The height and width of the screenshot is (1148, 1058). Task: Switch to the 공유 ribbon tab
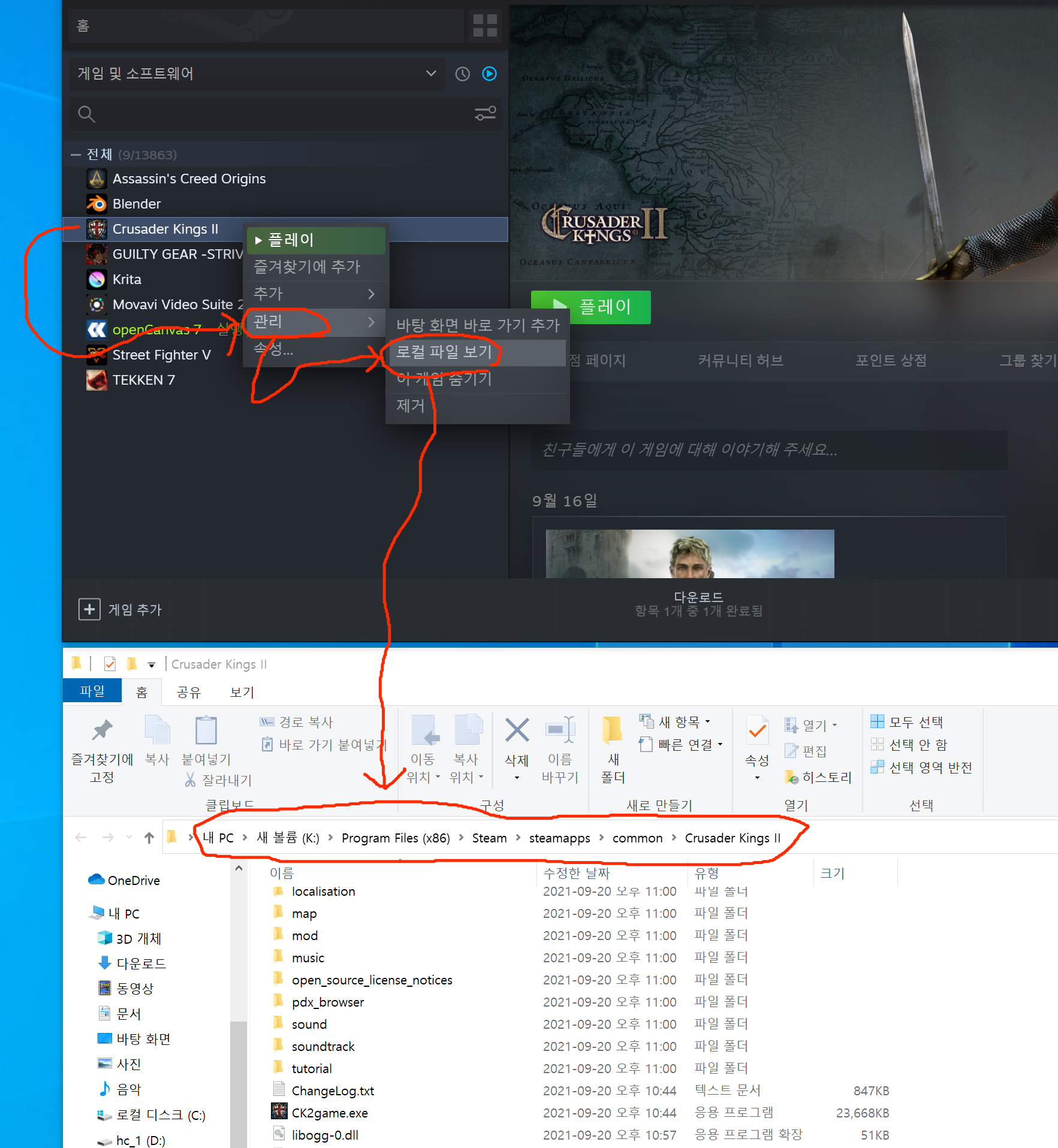pos(188,692)
